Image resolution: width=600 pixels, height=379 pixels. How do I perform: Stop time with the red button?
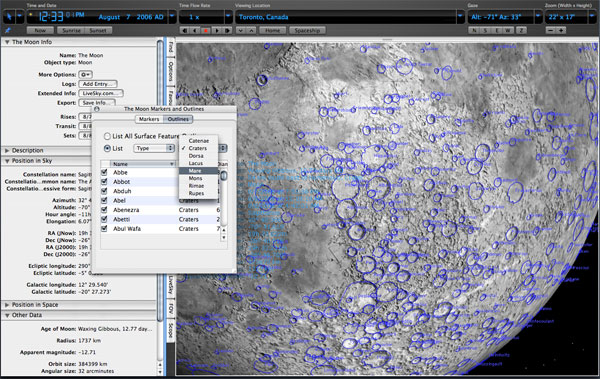pos(206,31)
